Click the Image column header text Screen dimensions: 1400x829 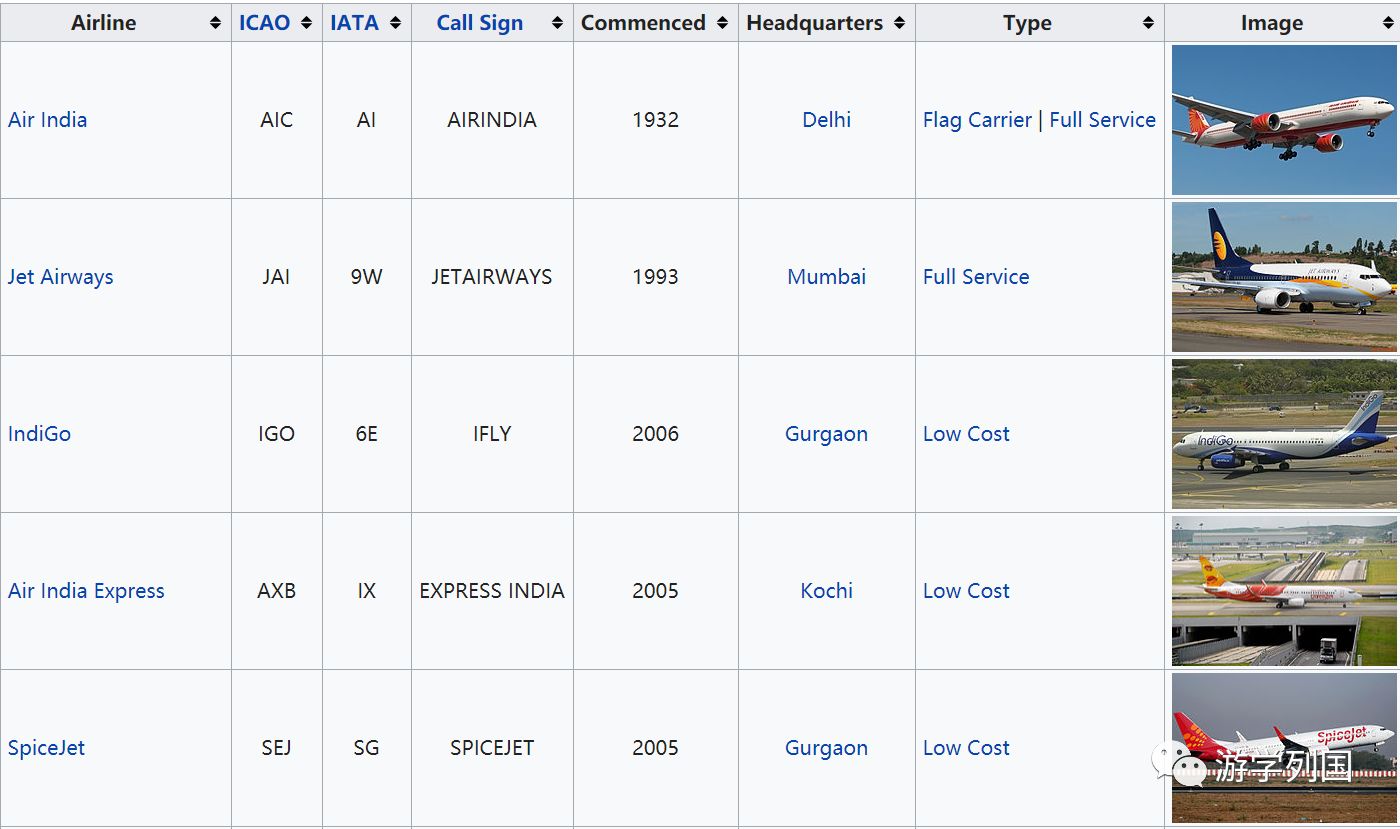1272,23
